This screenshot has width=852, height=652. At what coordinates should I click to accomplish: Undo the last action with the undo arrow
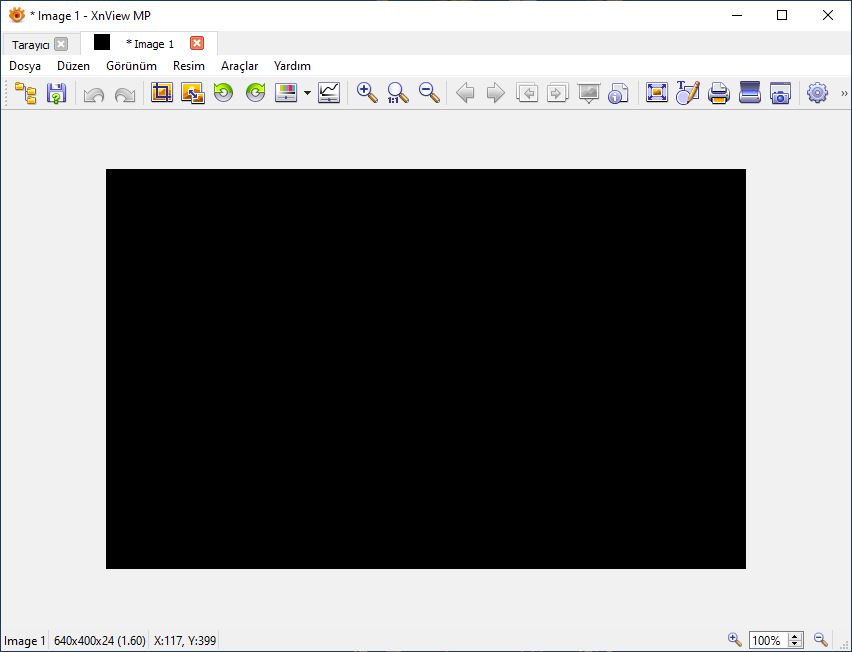click(93, 94)
